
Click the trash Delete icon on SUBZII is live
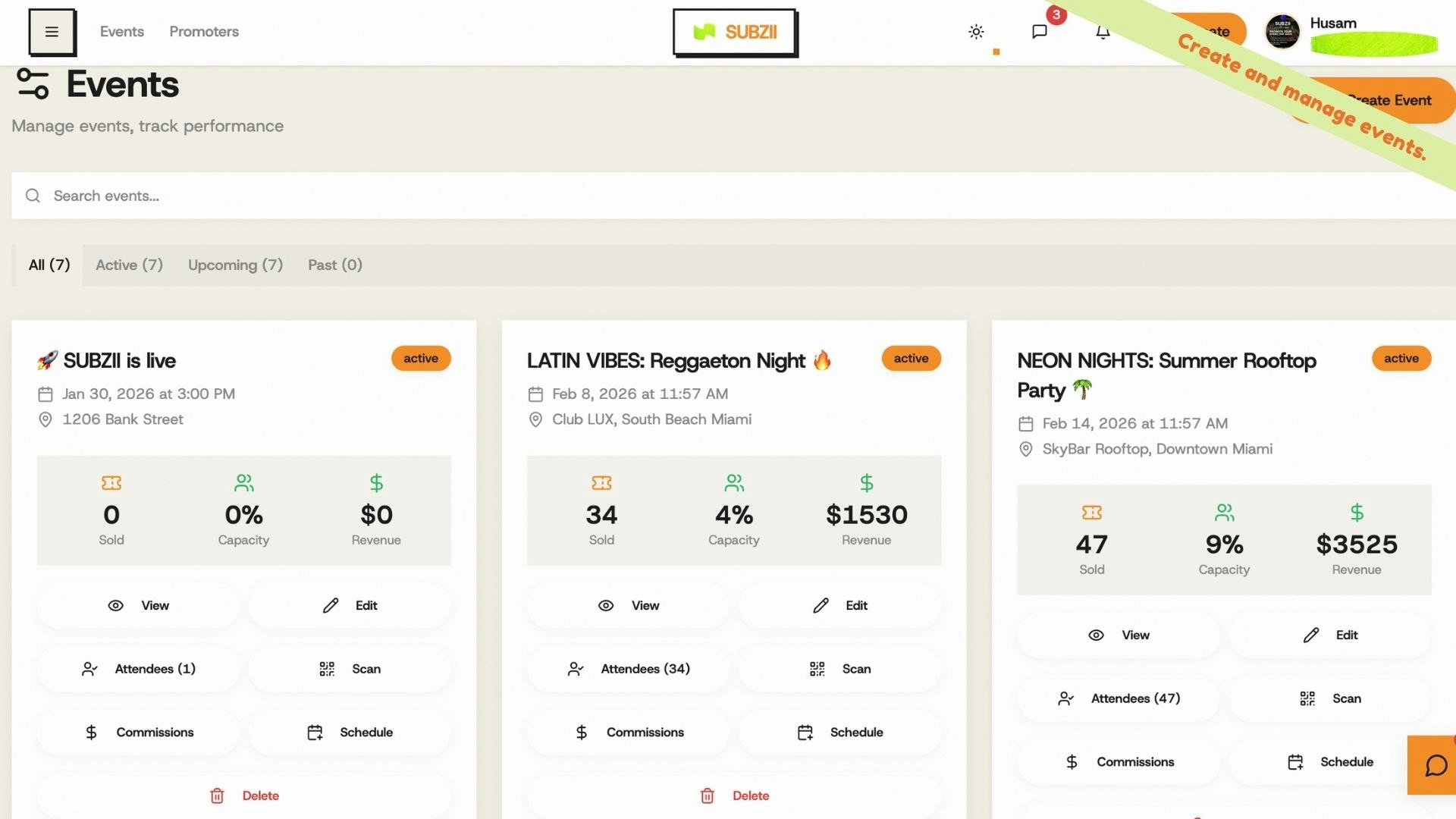(x=218, y=795)
